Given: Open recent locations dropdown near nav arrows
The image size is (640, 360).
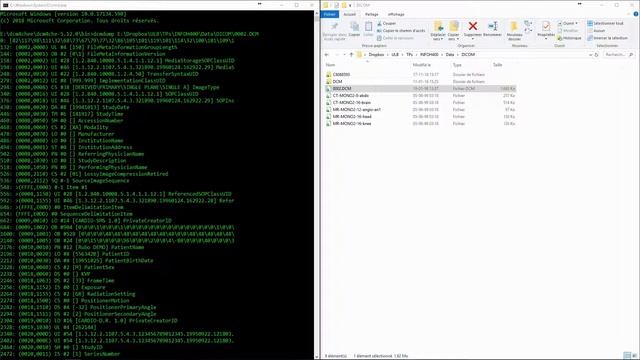Looking at the screenshot, I should [344, 55].
